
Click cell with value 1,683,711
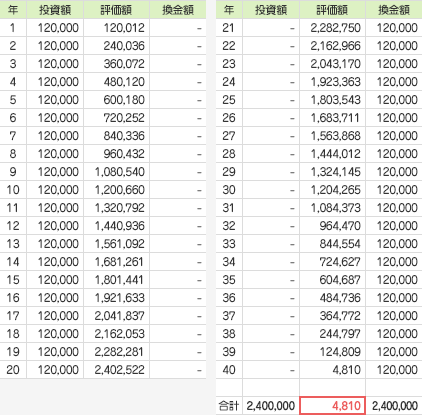pyautogui.click(x=333, y=118)
